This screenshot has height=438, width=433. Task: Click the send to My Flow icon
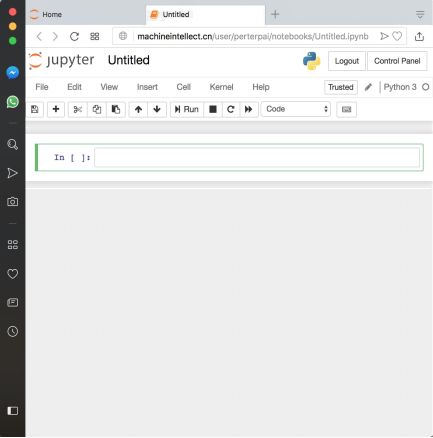[384, 36]
